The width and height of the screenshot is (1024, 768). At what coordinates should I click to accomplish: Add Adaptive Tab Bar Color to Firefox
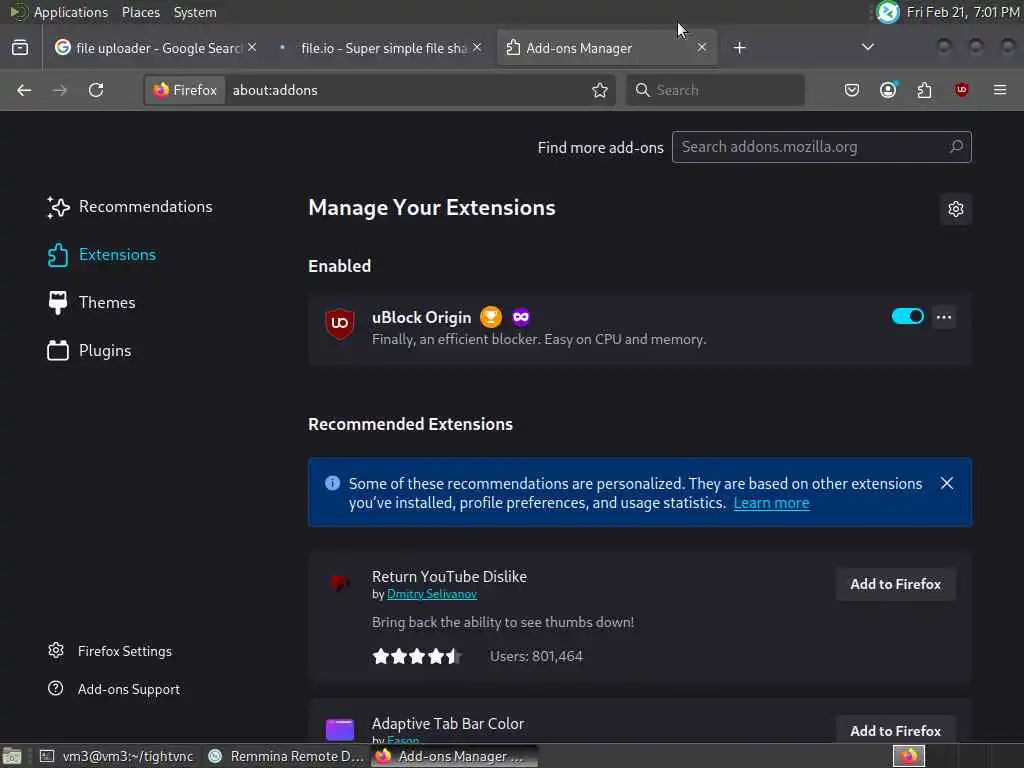coord(895,731)
